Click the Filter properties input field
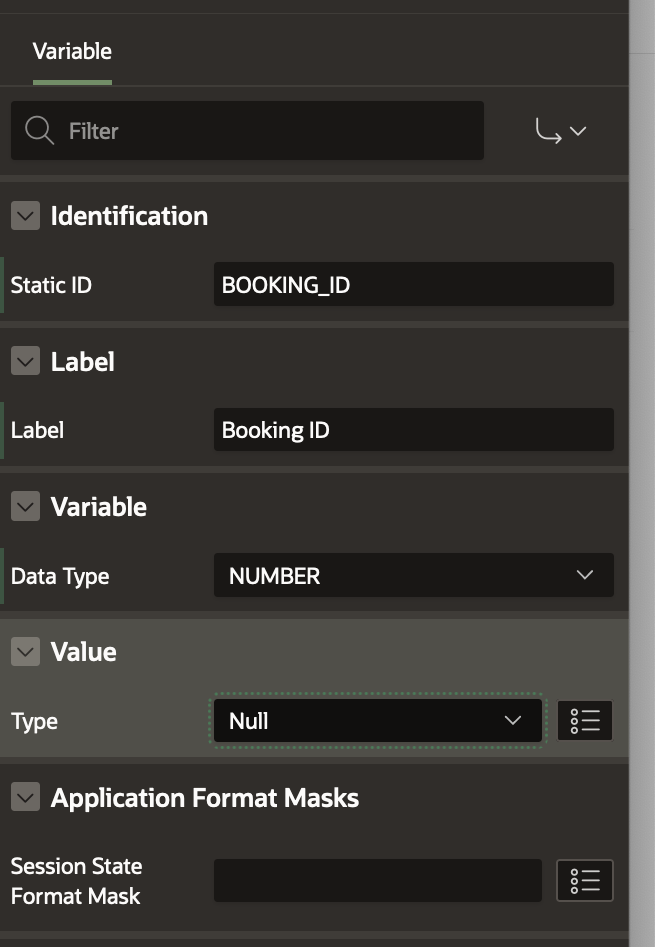Image resolution: width=655 pixels, height=947 pixels. coord(270,131)
